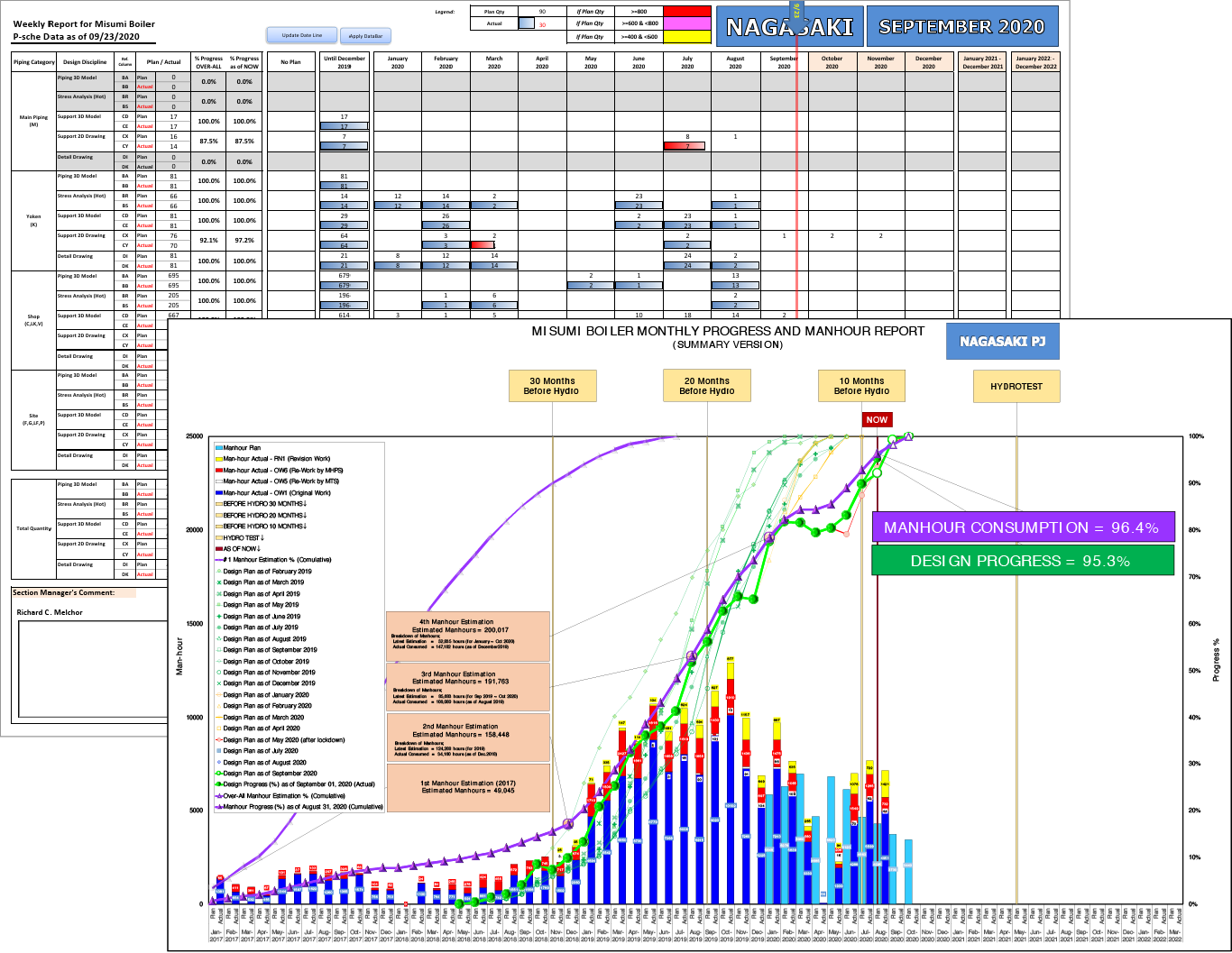Click the 'Until December 2019' column header
This screenshot has height=953, width=1232.
pyautogui.click(x=344, y=62)
